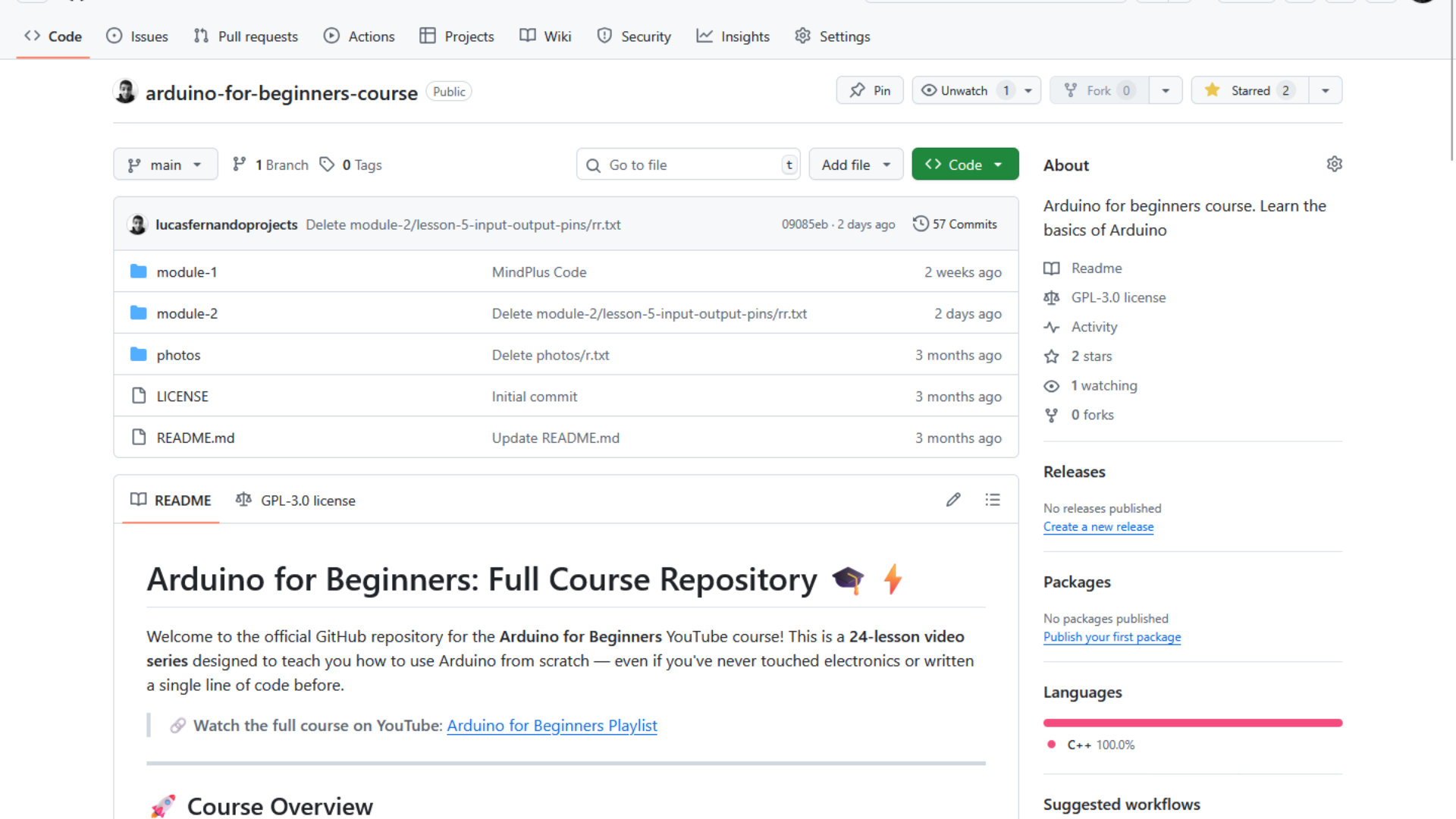Image resolution: width=1456 pixels, height=819 pixels.
Task: Open the module-1 folder
Action: click(187, 272)
